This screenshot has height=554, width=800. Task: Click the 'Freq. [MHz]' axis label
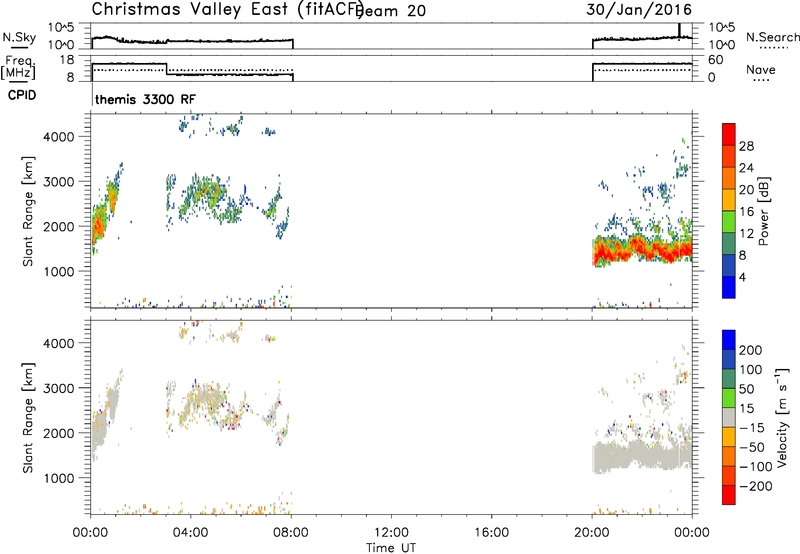click(x=20, y=68)
